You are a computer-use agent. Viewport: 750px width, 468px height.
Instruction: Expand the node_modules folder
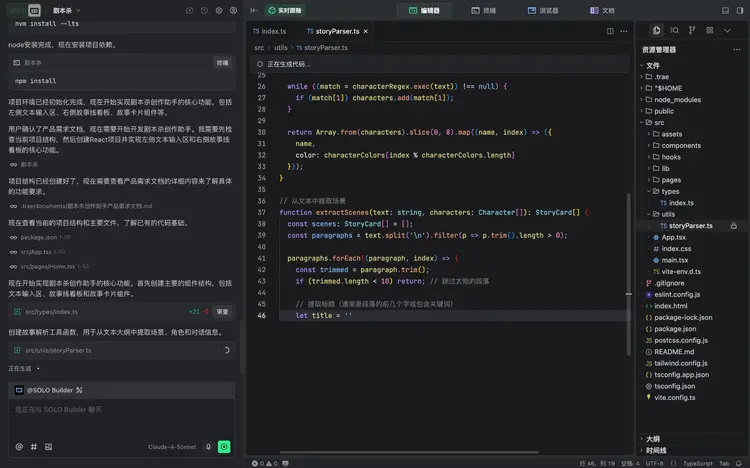coord(676,99)
